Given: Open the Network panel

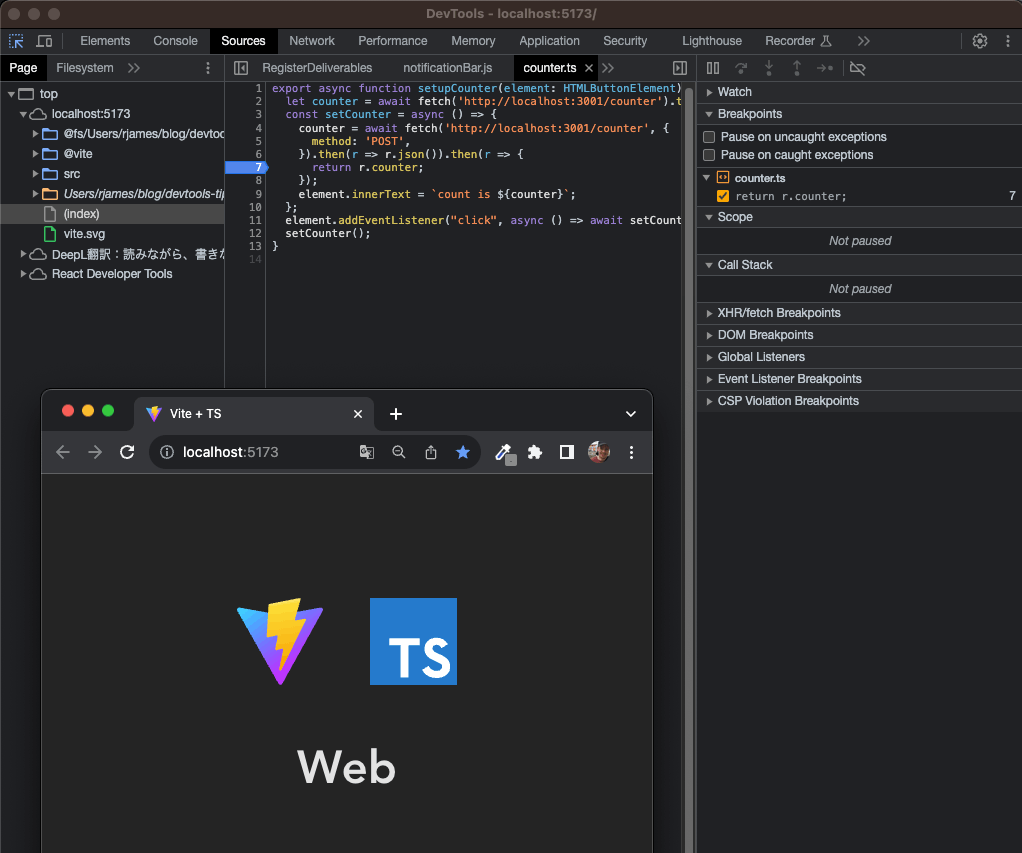Looking at the screenshot, I should pos(312,41).
